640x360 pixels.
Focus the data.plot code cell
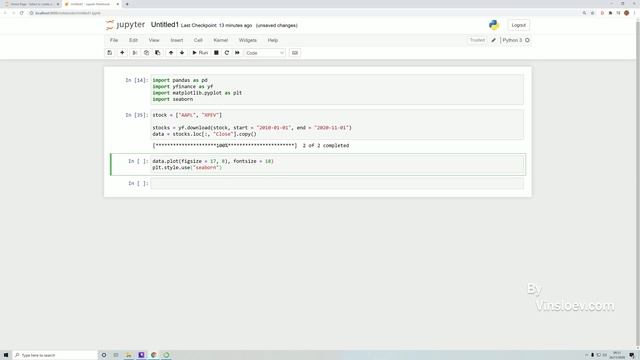[337, 164]
